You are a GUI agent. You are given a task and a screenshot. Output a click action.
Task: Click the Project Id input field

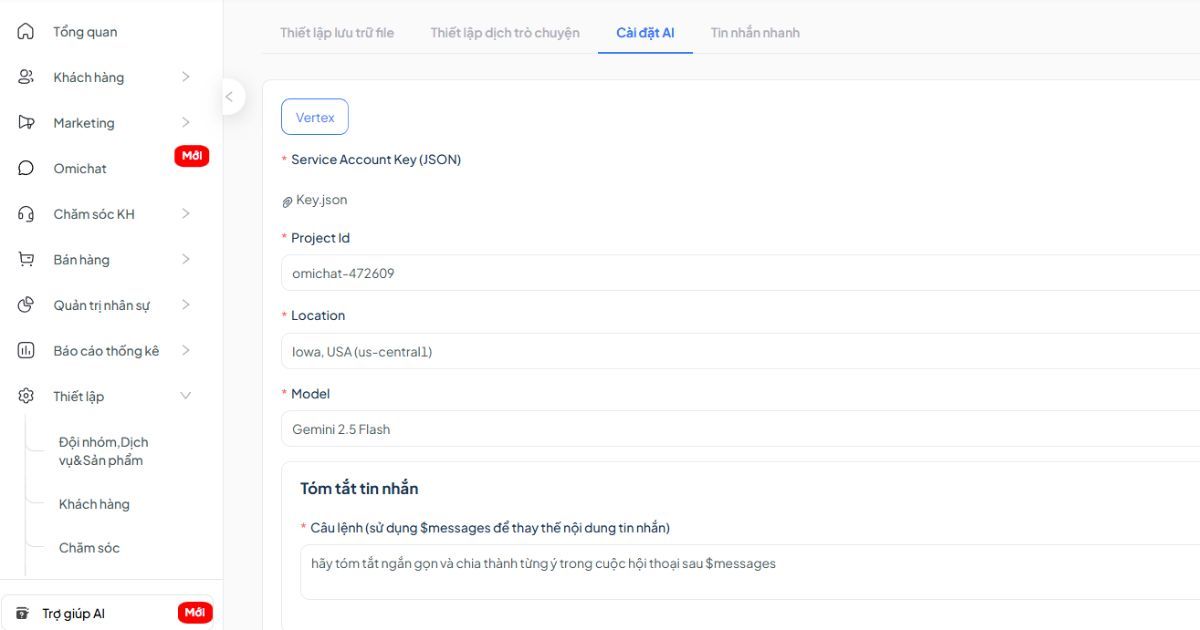point(740,273)
